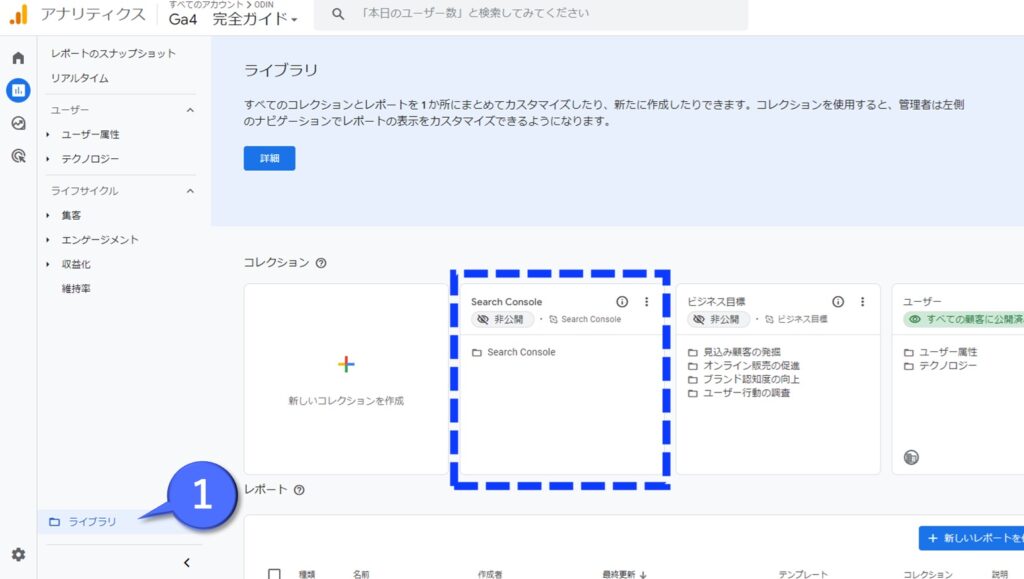Viewport: 1024px width, 579px height.
Task: Expand テクノロジー tree item
Action: 48,159
